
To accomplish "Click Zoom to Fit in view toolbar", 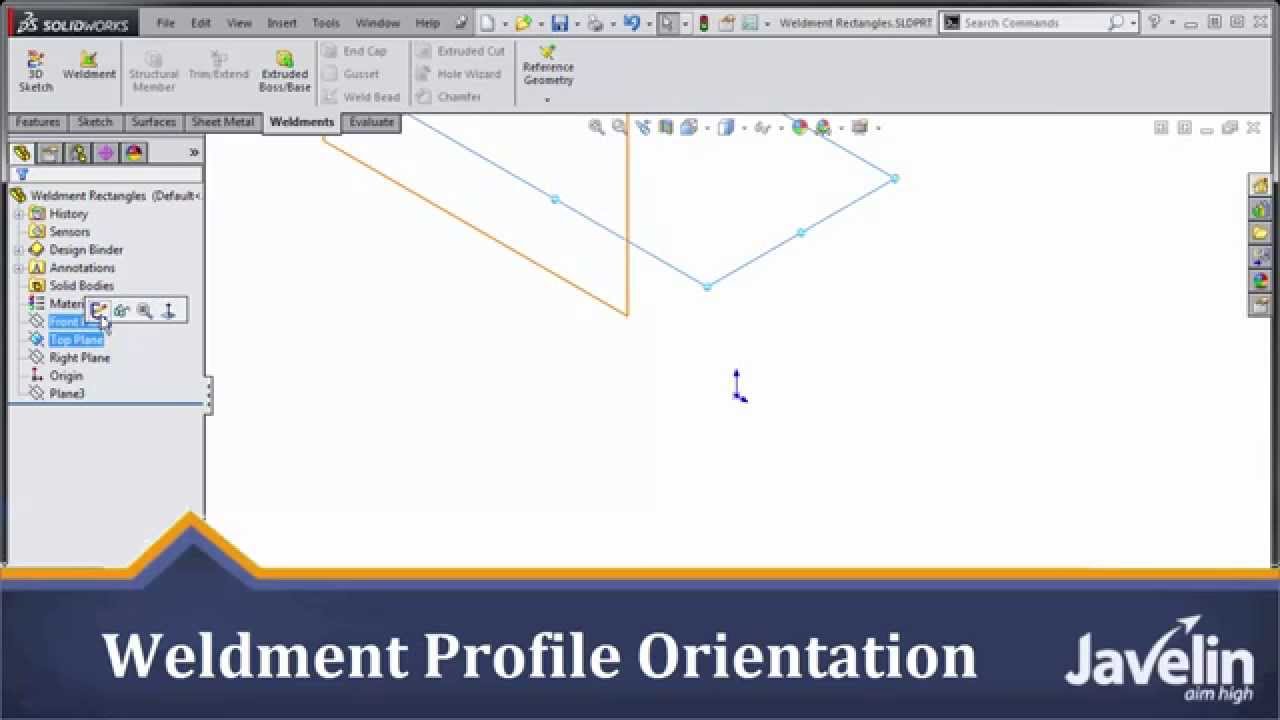I will click(596, 127).
